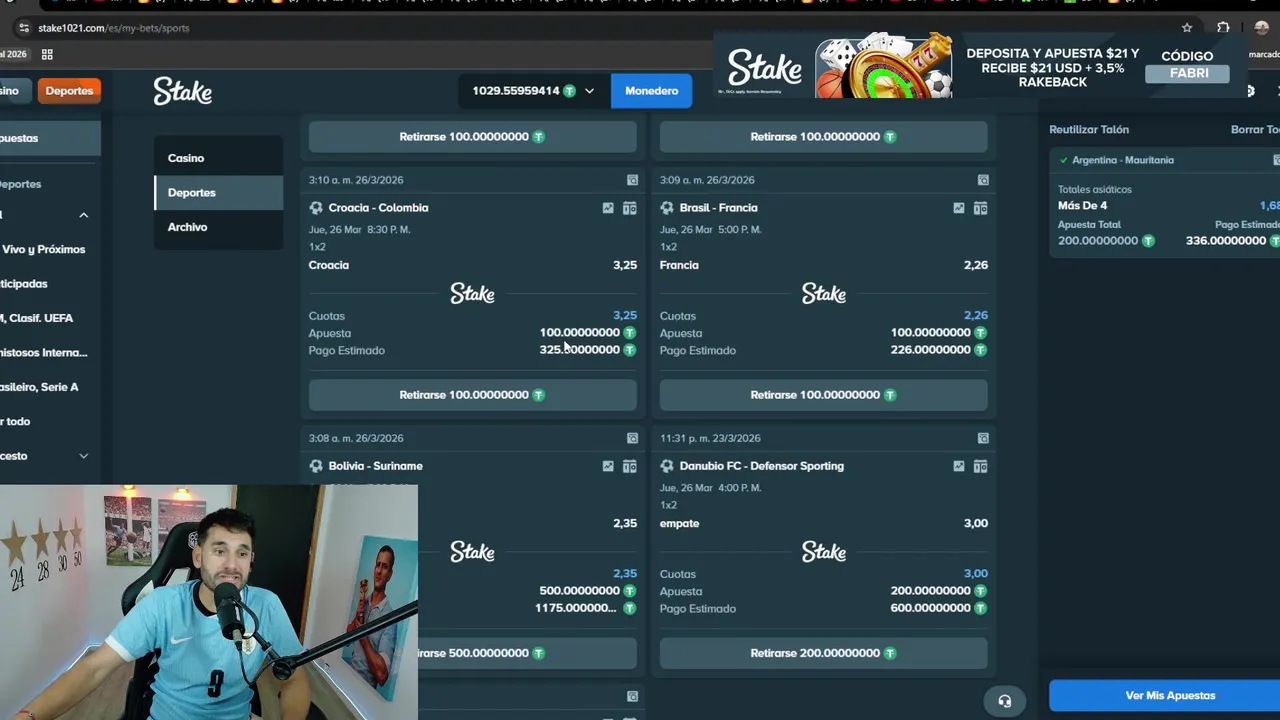Cash out Croacia - Colombia bet with Retirarse 100

(x=472, y=395)
